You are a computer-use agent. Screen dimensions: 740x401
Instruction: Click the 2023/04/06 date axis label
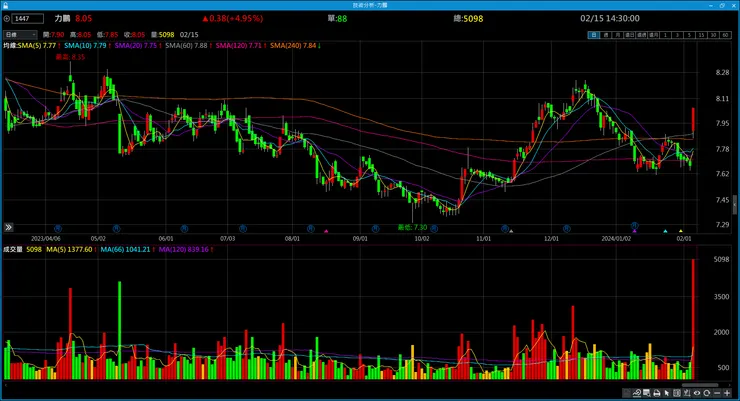[46, 239]
